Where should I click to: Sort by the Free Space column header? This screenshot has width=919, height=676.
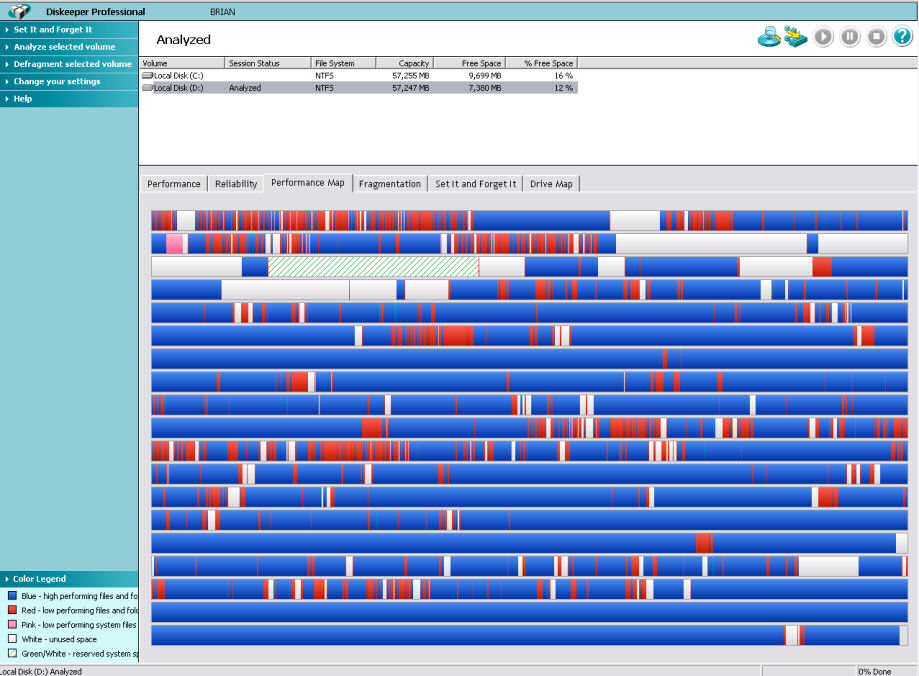click(470, 63)
